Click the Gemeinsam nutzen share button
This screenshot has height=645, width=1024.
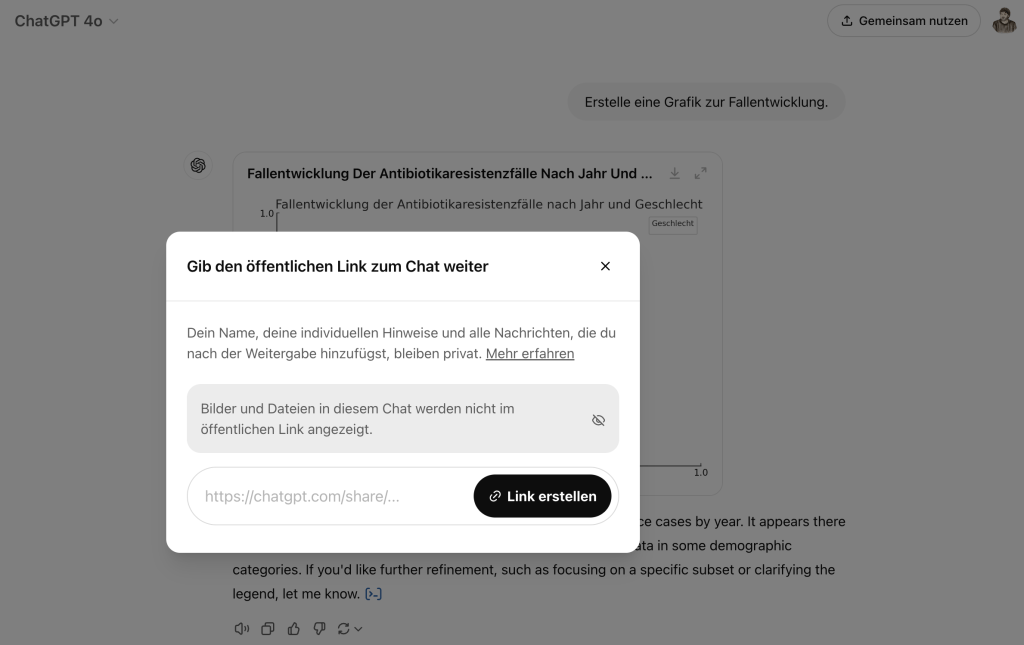(904, 21)
